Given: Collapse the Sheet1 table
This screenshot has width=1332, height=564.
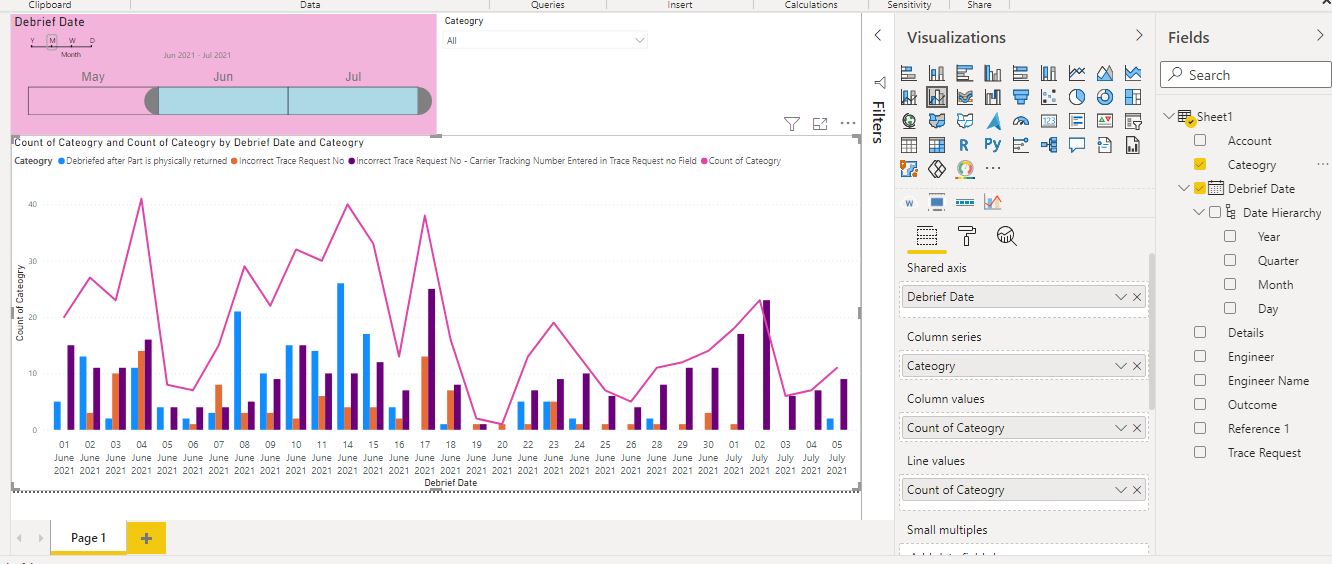Looking at the screenshot, I should pos(1170,117).
